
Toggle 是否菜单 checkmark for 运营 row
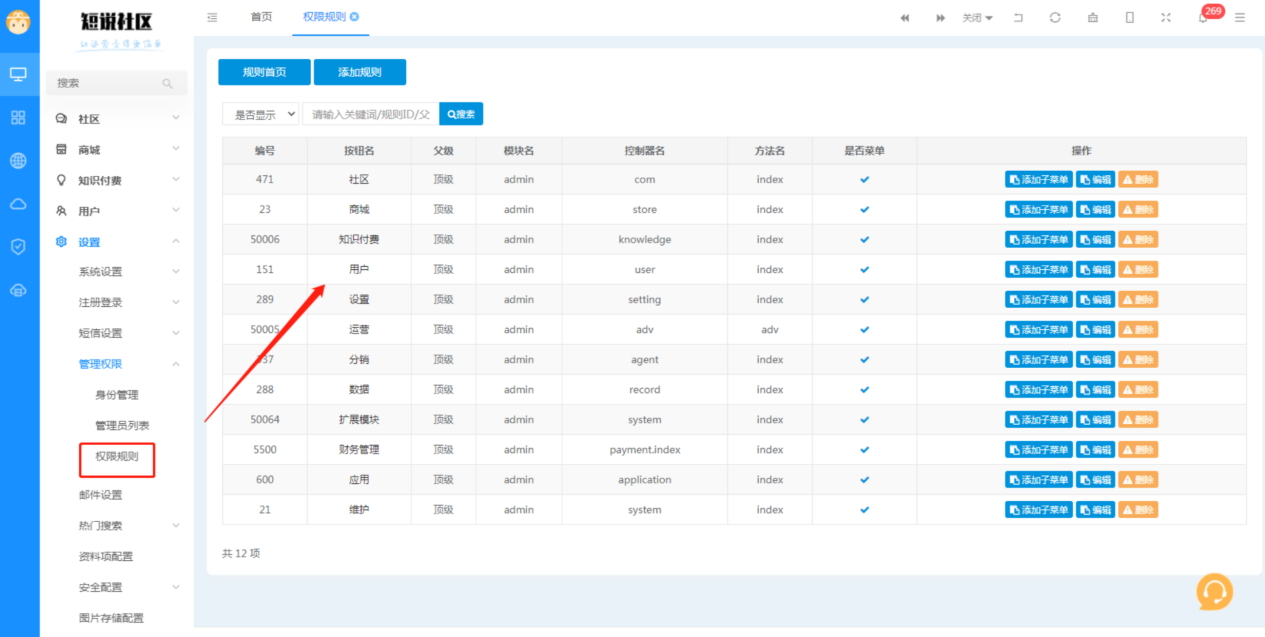(865, 330)
